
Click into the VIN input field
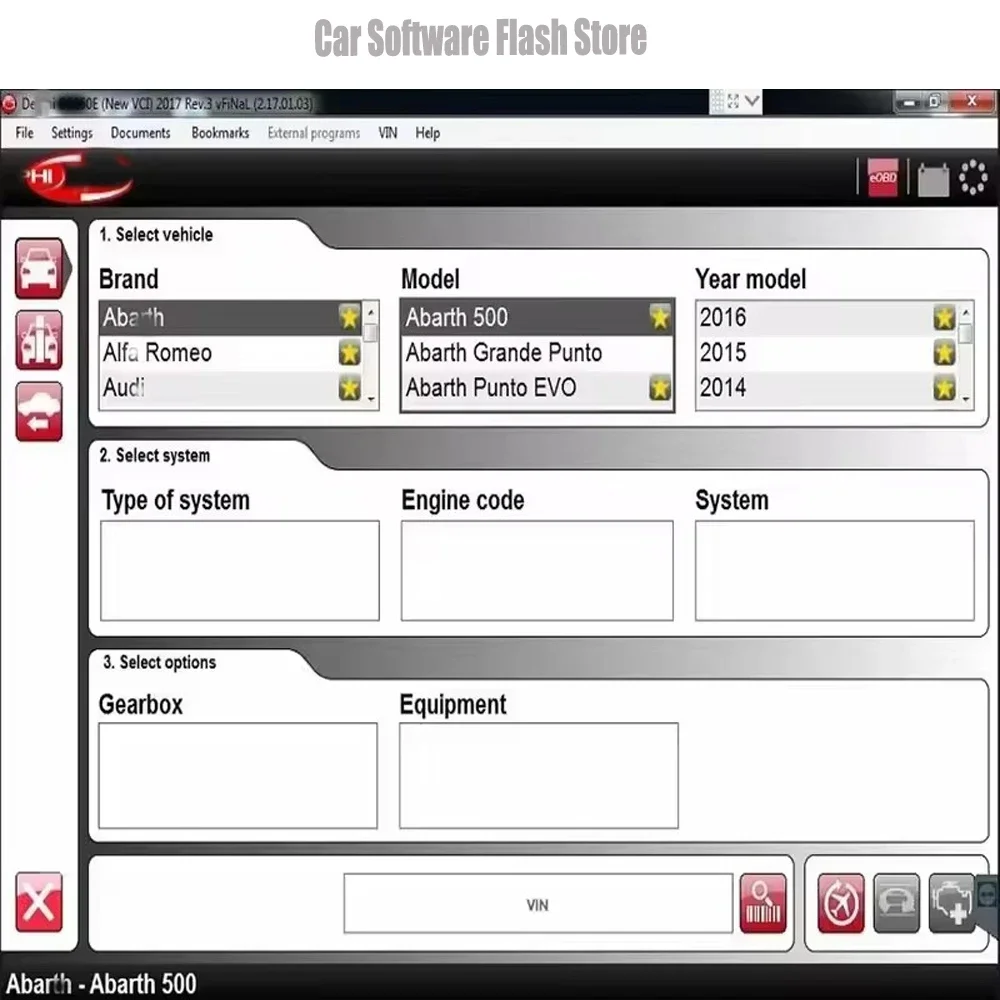pyautogui.click(x=538, y=904)
